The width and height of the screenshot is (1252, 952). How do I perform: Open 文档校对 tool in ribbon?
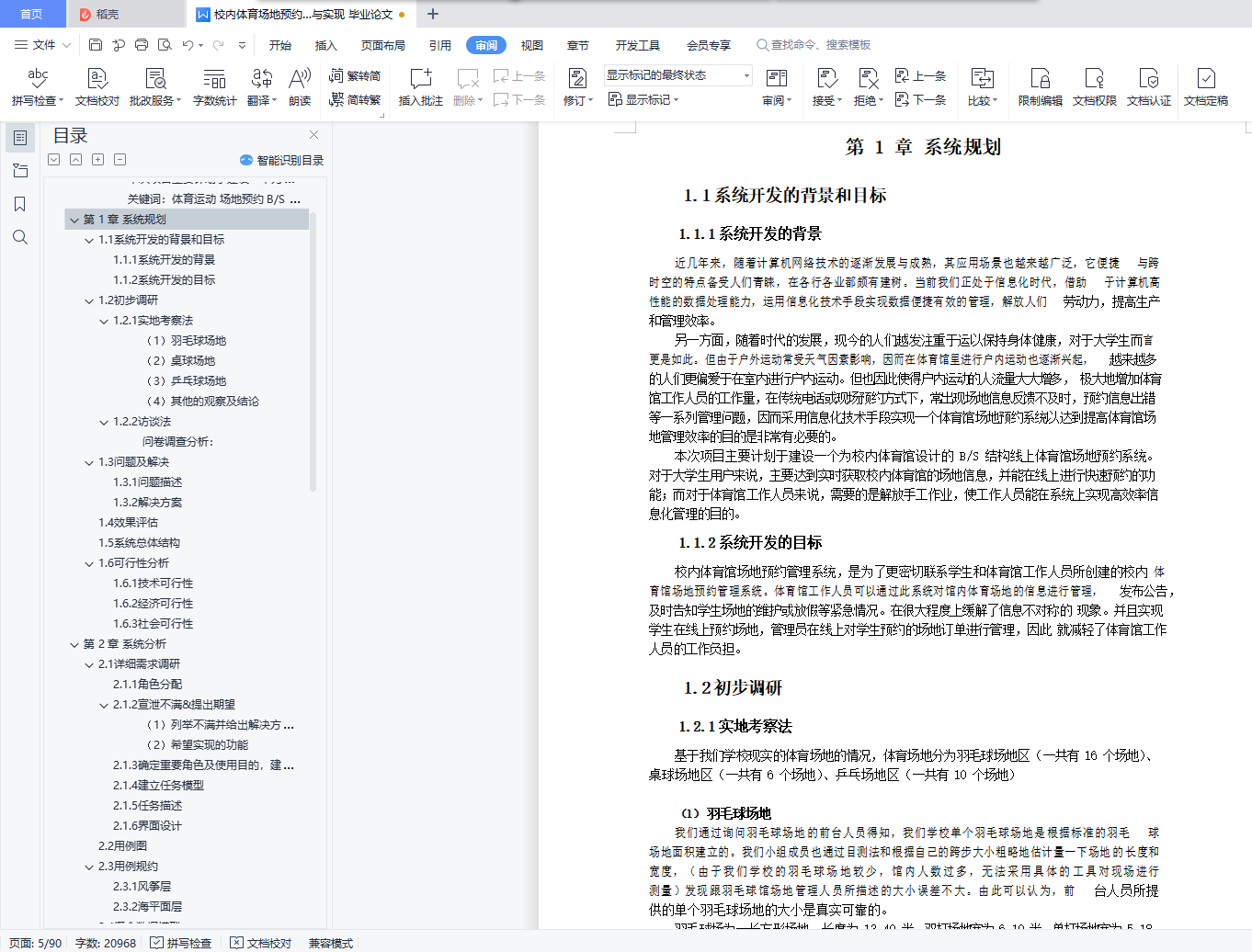pyautogui.click(x=97, y=86)
